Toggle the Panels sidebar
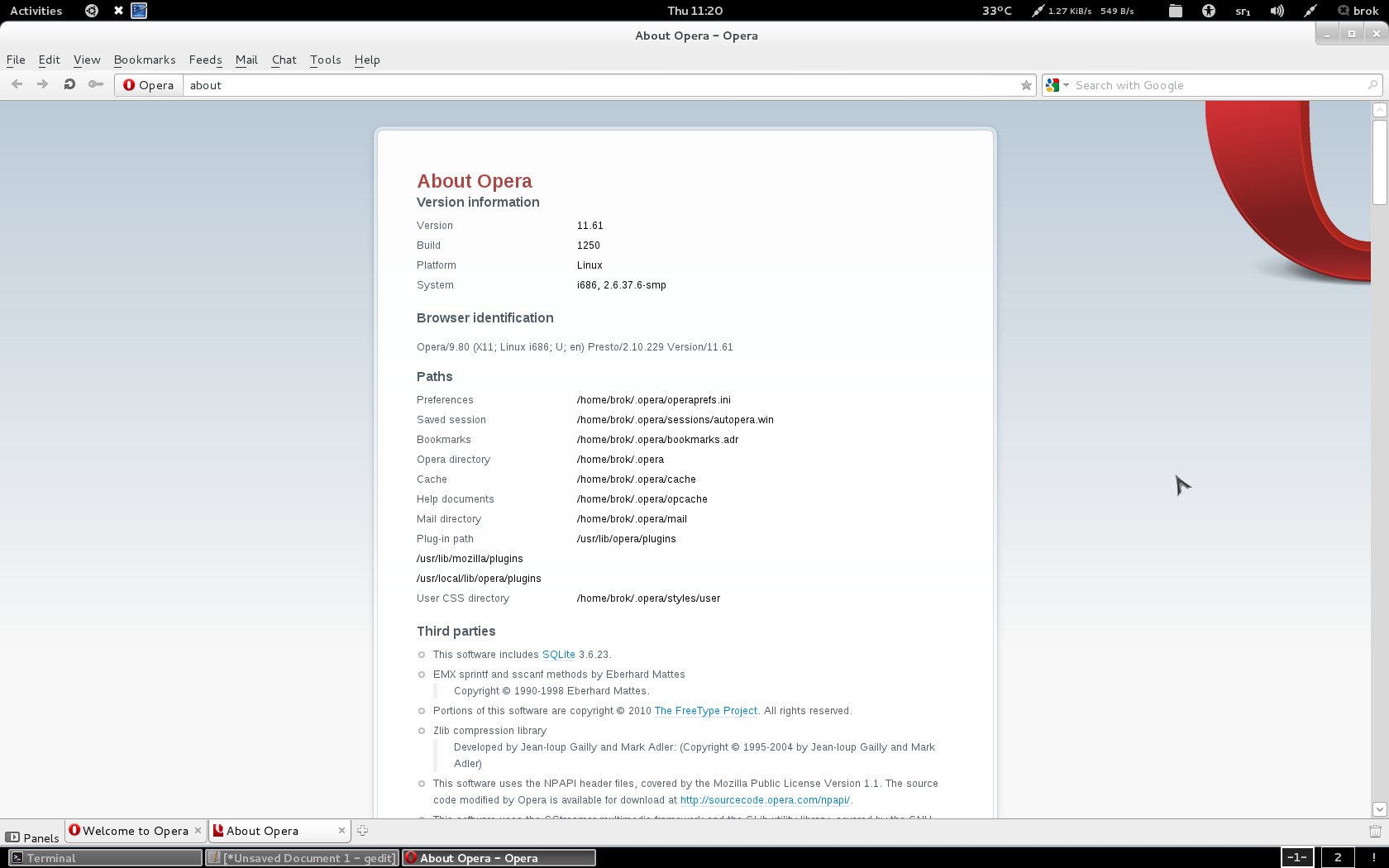The width and height of the screenshot is (1389, 868). coord(32,837)
